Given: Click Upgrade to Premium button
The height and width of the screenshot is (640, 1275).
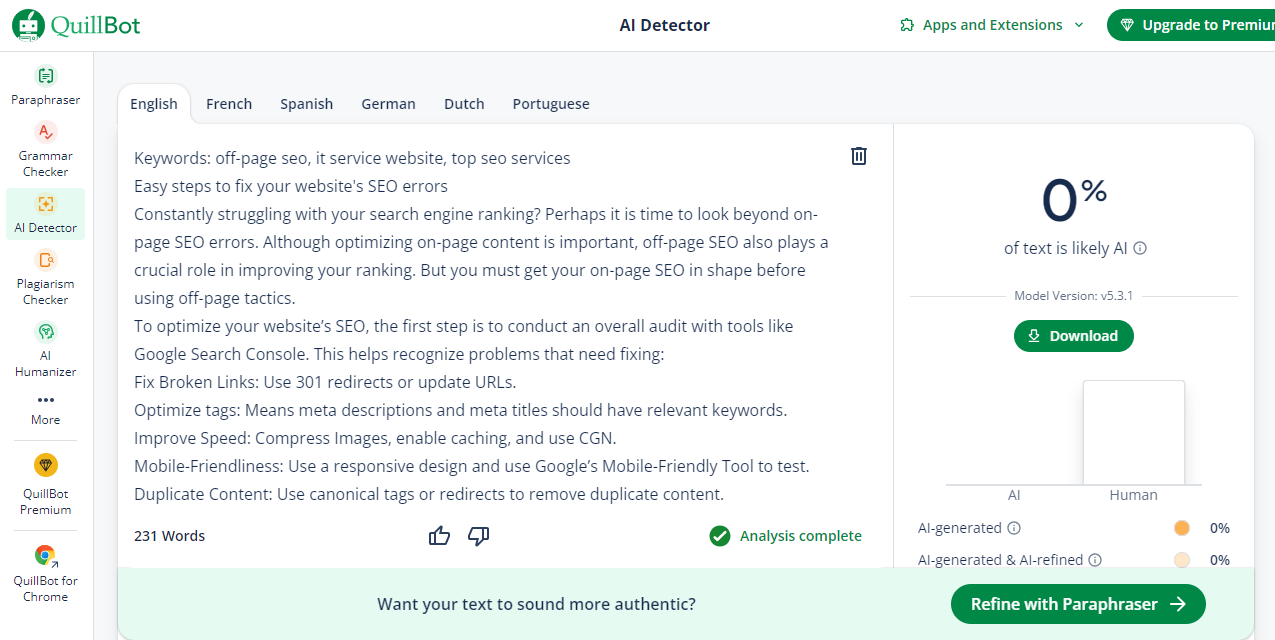Looking at the screenshot, I should 1191,25.
